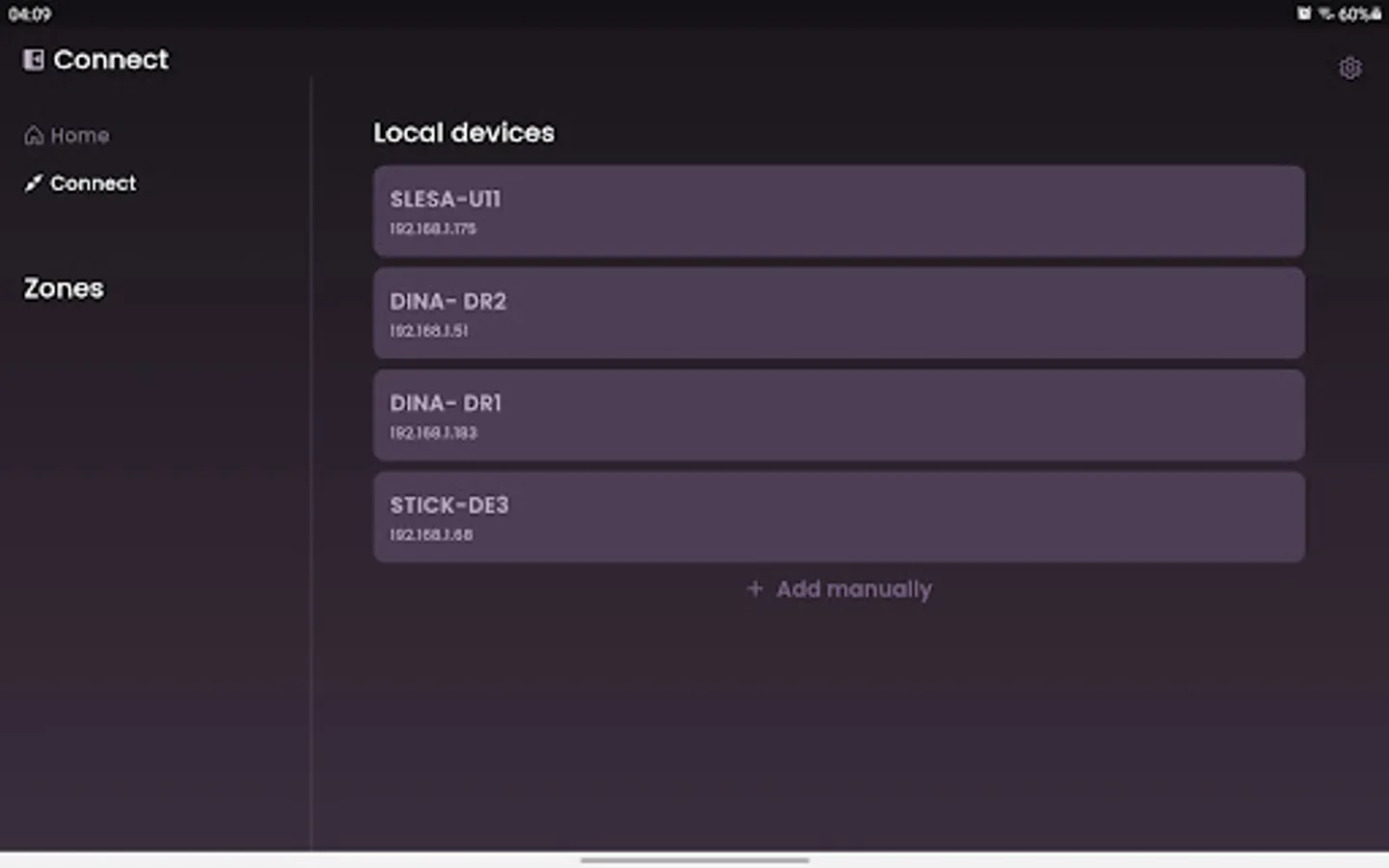
Task: Click the Connect app logo icon
Action: tap(32, 59)
